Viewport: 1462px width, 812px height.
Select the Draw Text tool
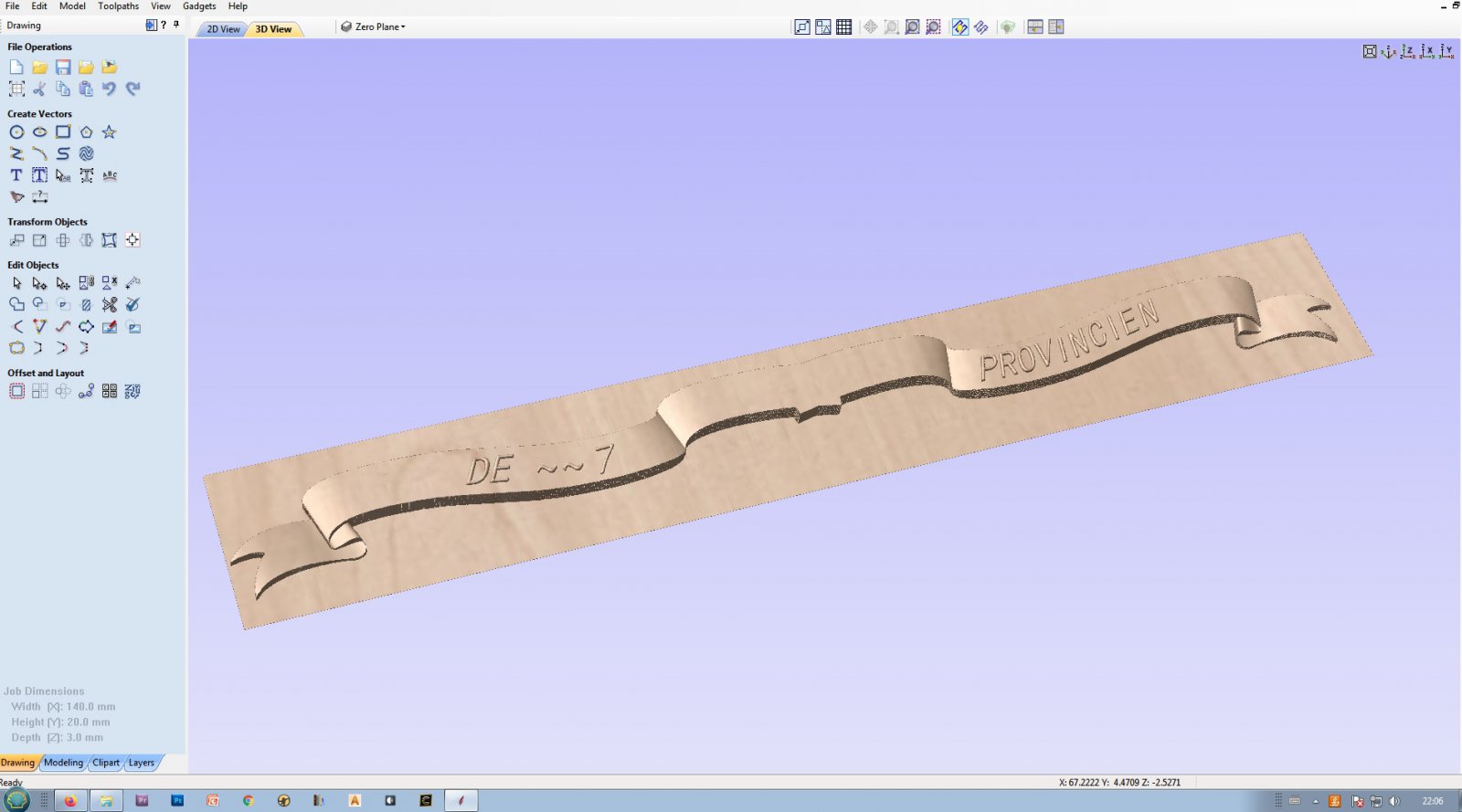click(16, 174)
